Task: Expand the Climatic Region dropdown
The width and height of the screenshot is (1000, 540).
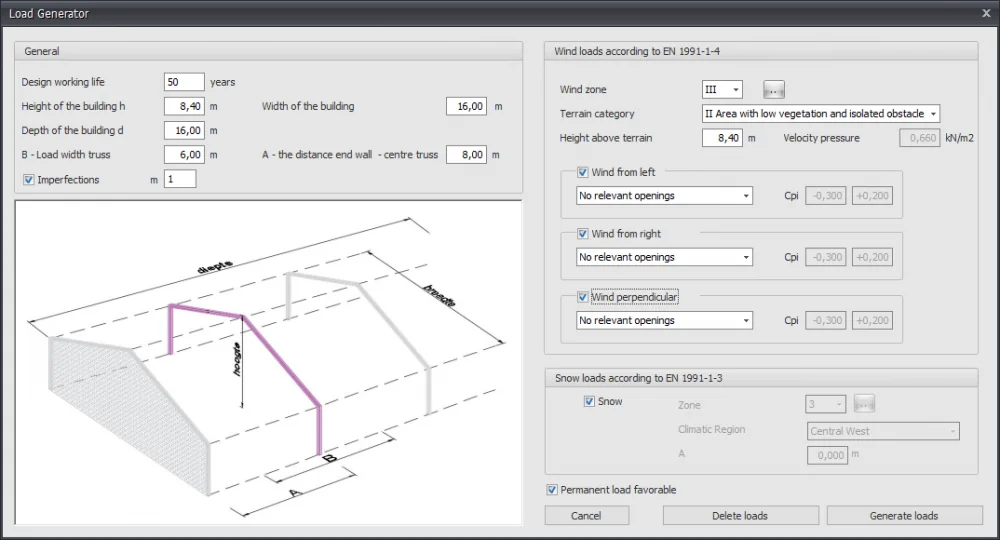Action: pos(883,431)
